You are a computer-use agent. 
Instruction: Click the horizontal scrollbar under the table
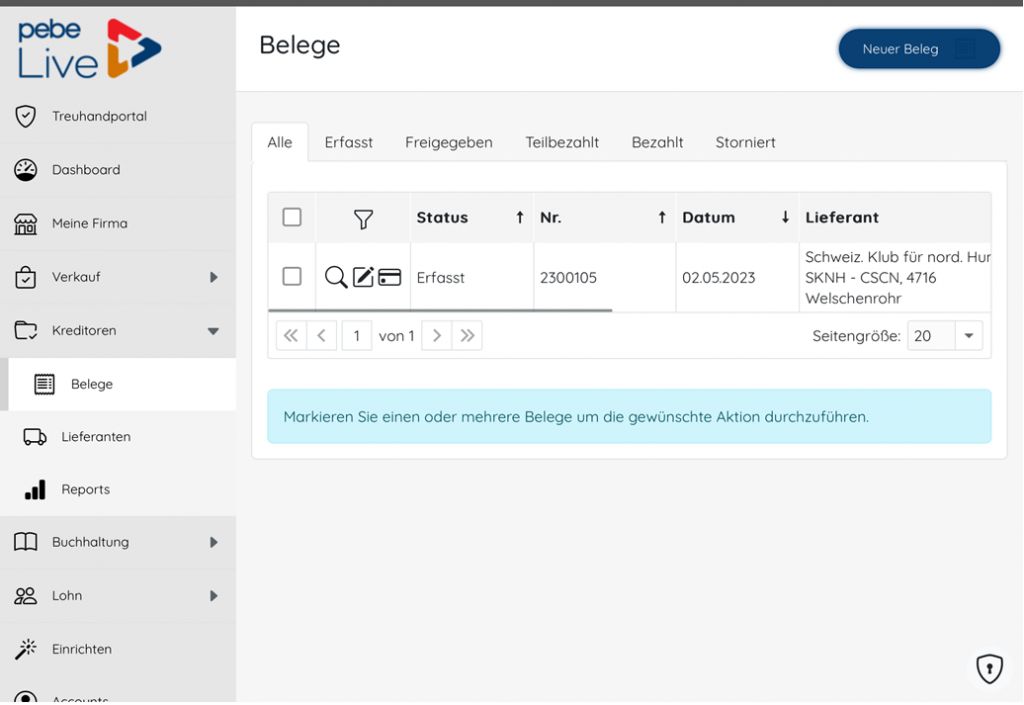440,311
